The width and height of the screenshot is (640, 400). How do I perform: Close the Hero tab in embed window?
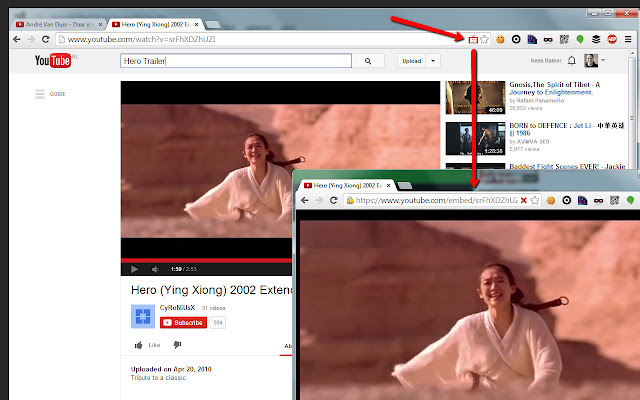point(389,185)
